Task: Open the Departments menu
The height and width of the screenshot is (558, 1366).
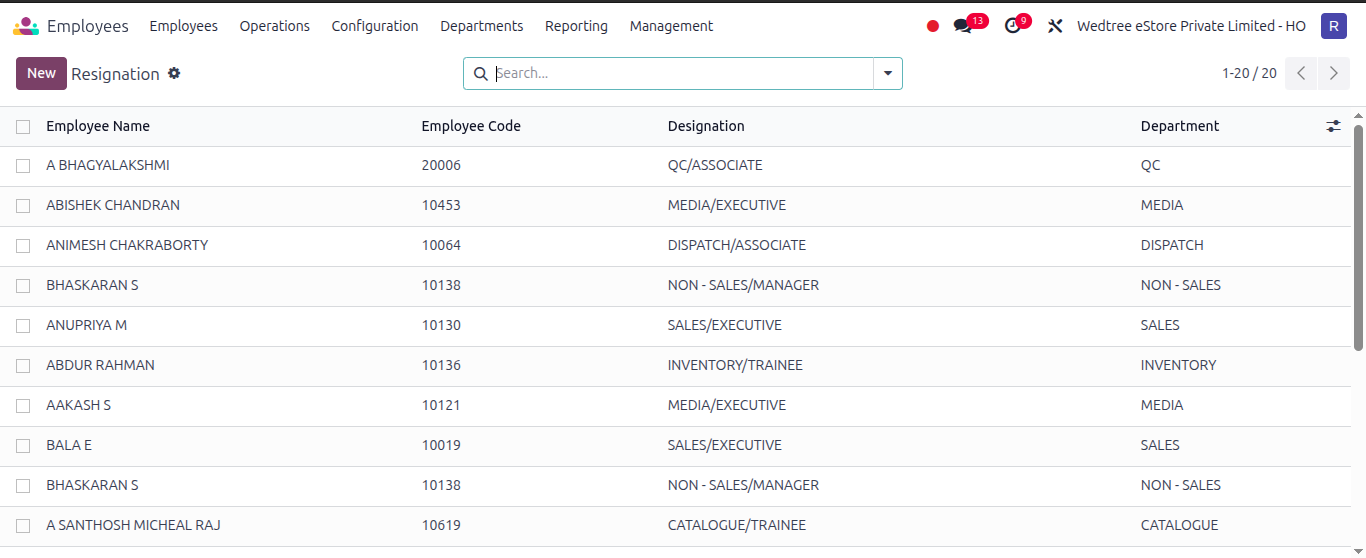Action: (482, 26)
